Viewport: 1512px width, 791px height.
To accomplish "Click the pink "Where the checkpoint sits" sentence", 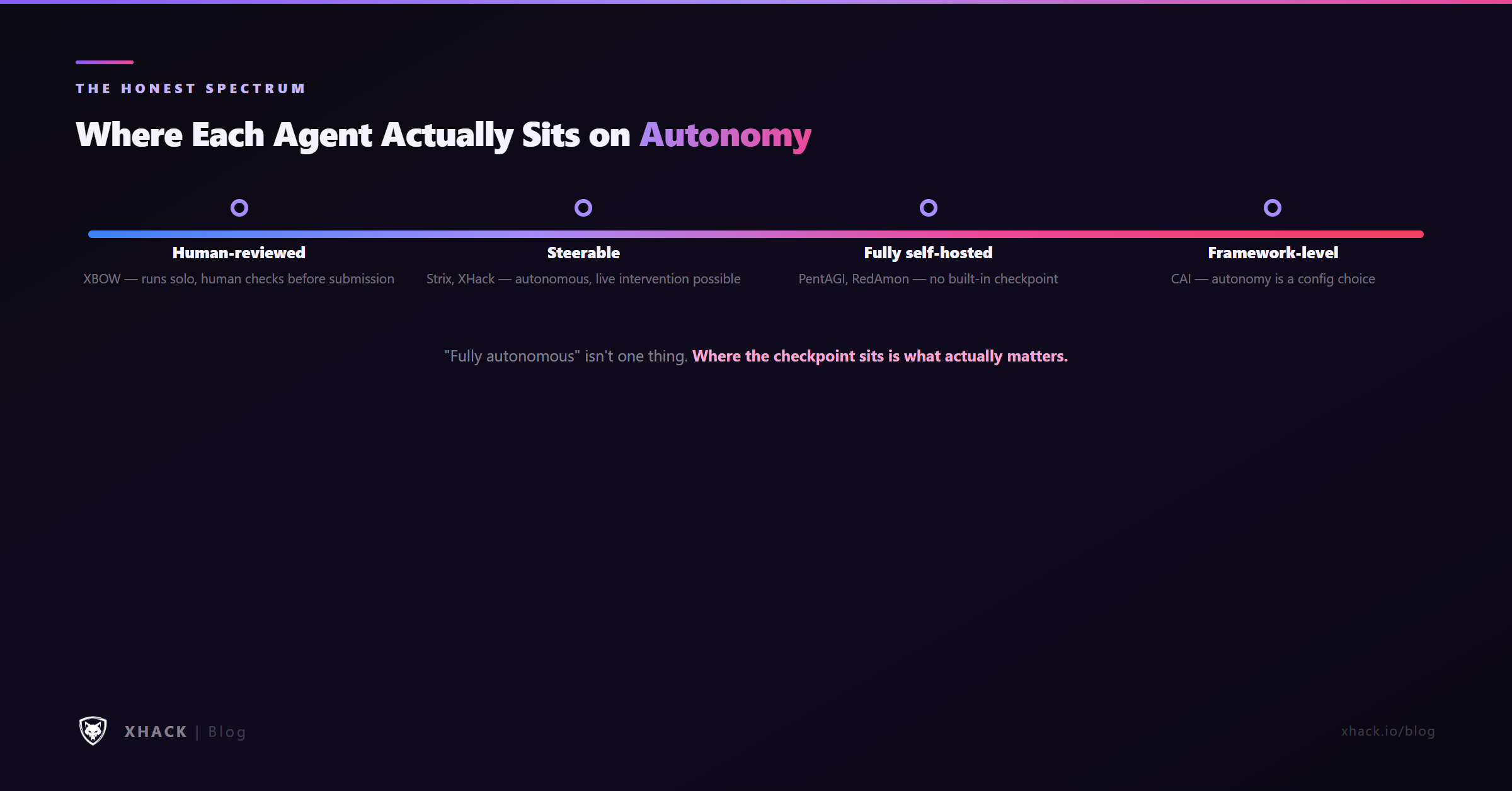I will 880,356.
